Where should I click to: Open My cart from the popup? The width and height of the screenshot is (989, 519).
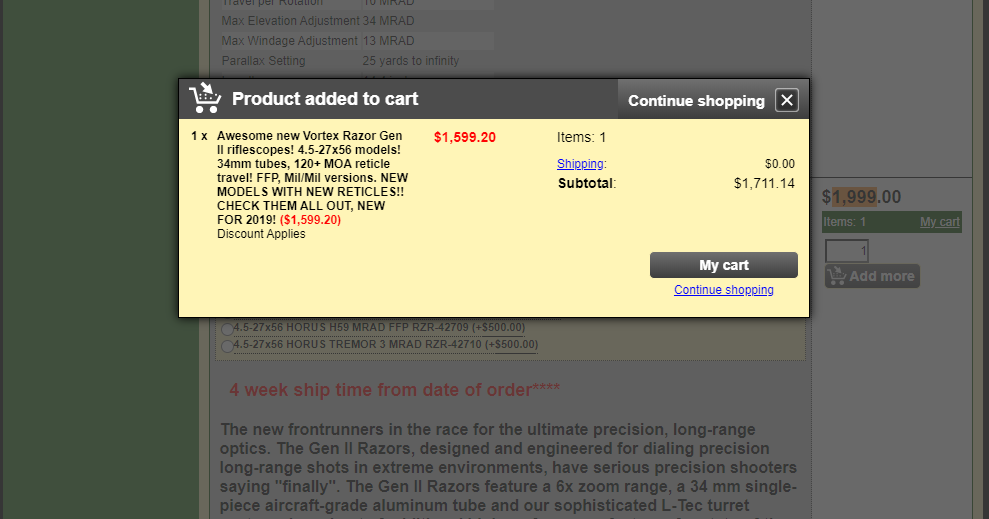point(723,265)
